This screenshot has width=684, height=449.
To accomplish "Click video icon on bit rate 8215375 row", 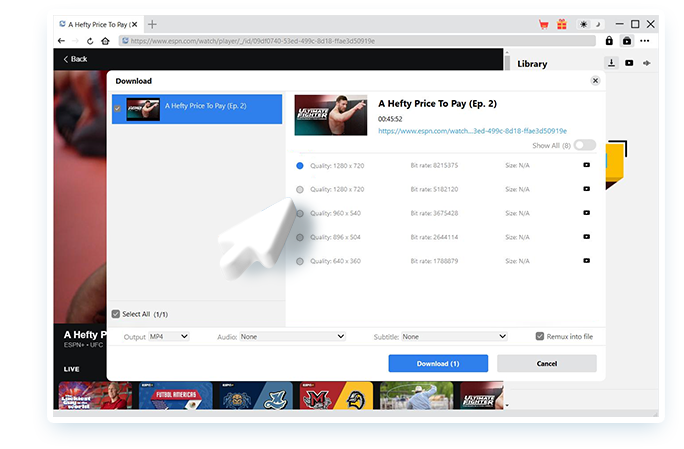I will tap(587, 165).
